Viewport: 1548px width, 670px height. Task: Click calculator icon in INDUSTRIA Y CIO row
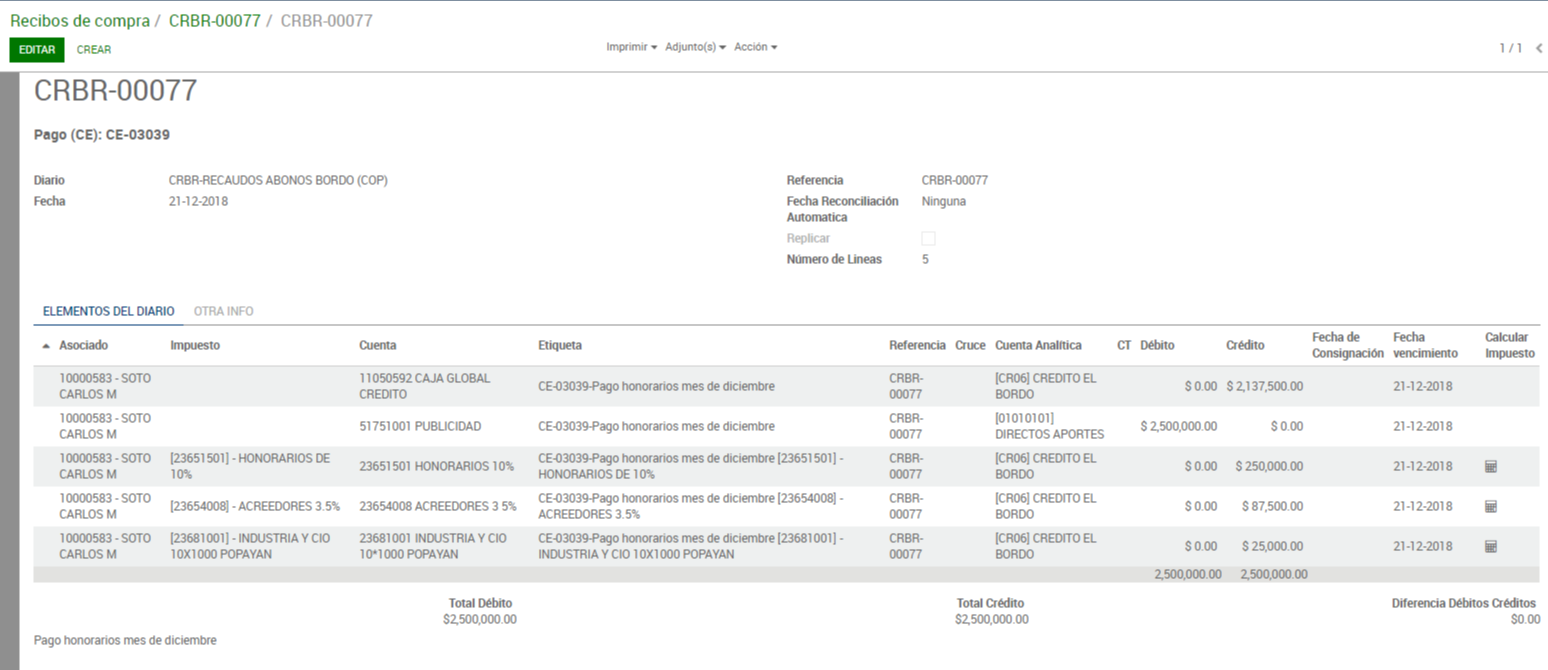coord(1490,547)
